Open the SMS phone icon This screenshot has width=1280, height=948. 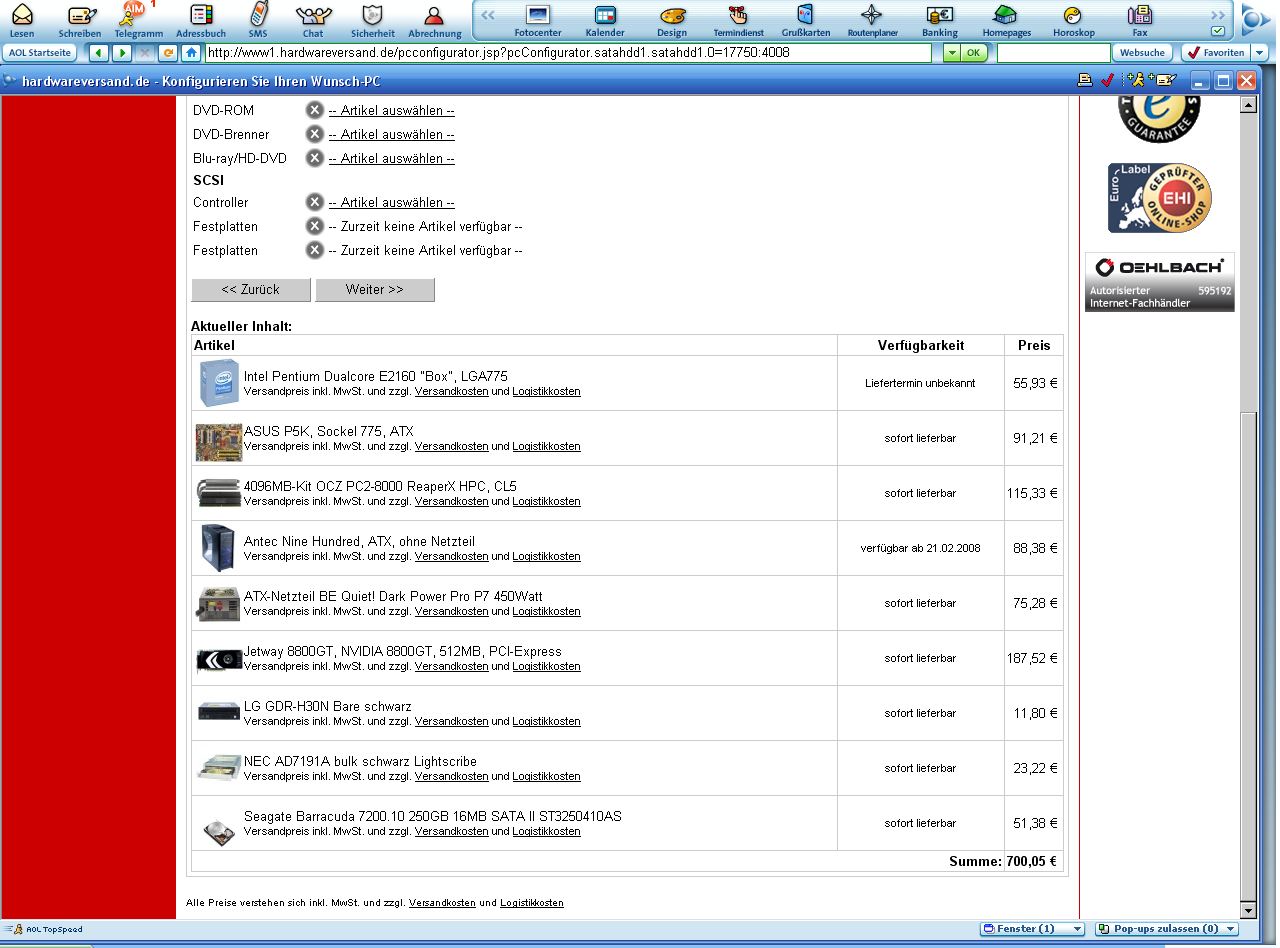(x=258, y=19)
